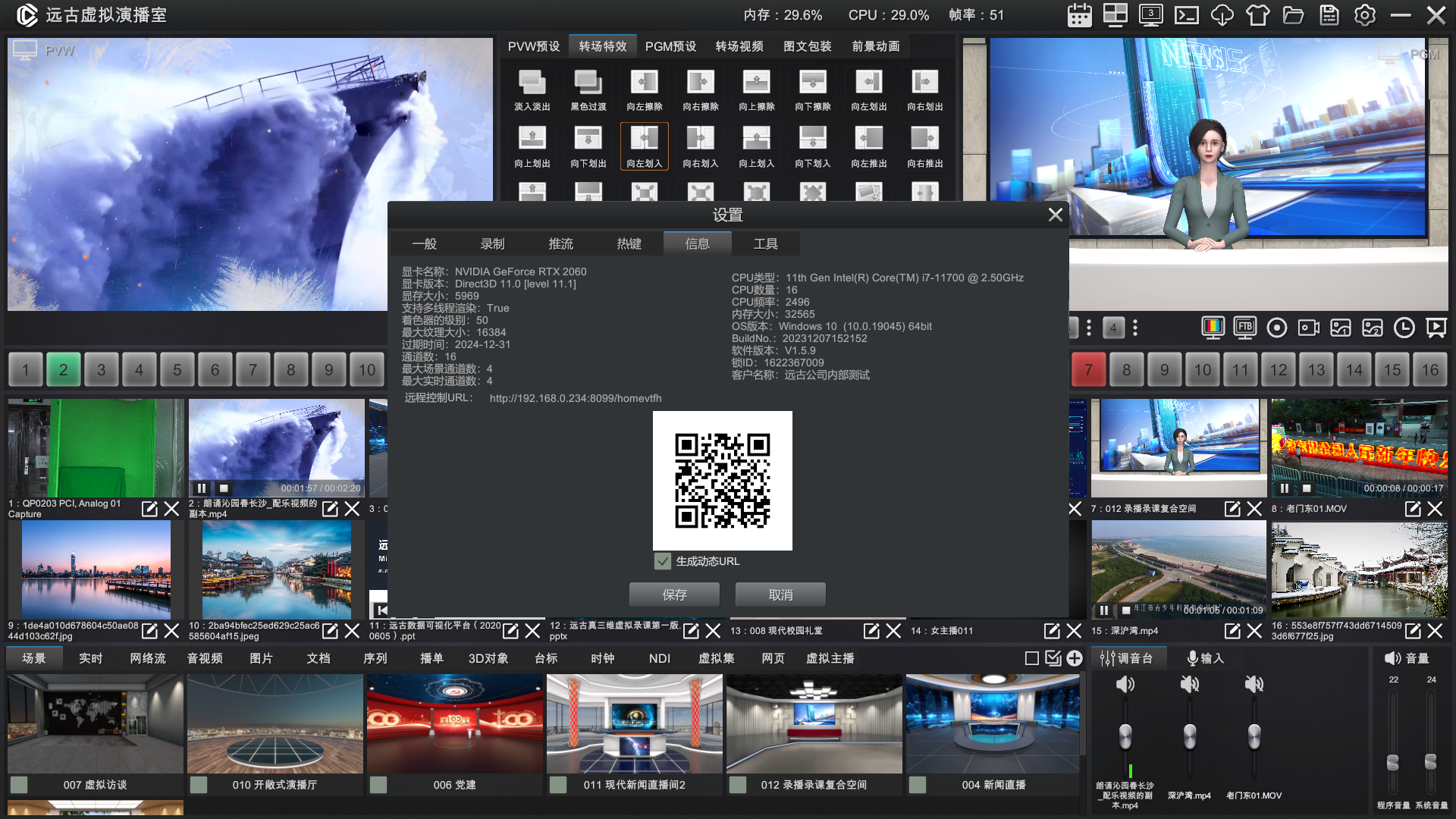Viewport: 1456px width, 819px height.
Task: Unmute the 老门东01.MOV mixer channel
Action: coord(1254,684)
